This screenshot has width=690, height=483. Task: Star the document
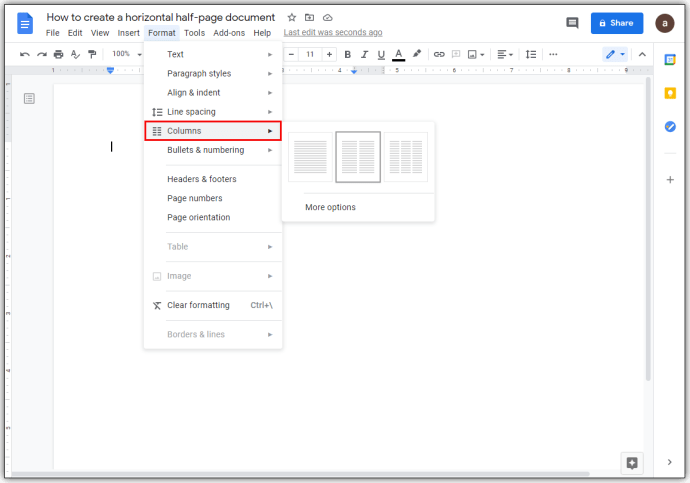[x=291, y=18]
